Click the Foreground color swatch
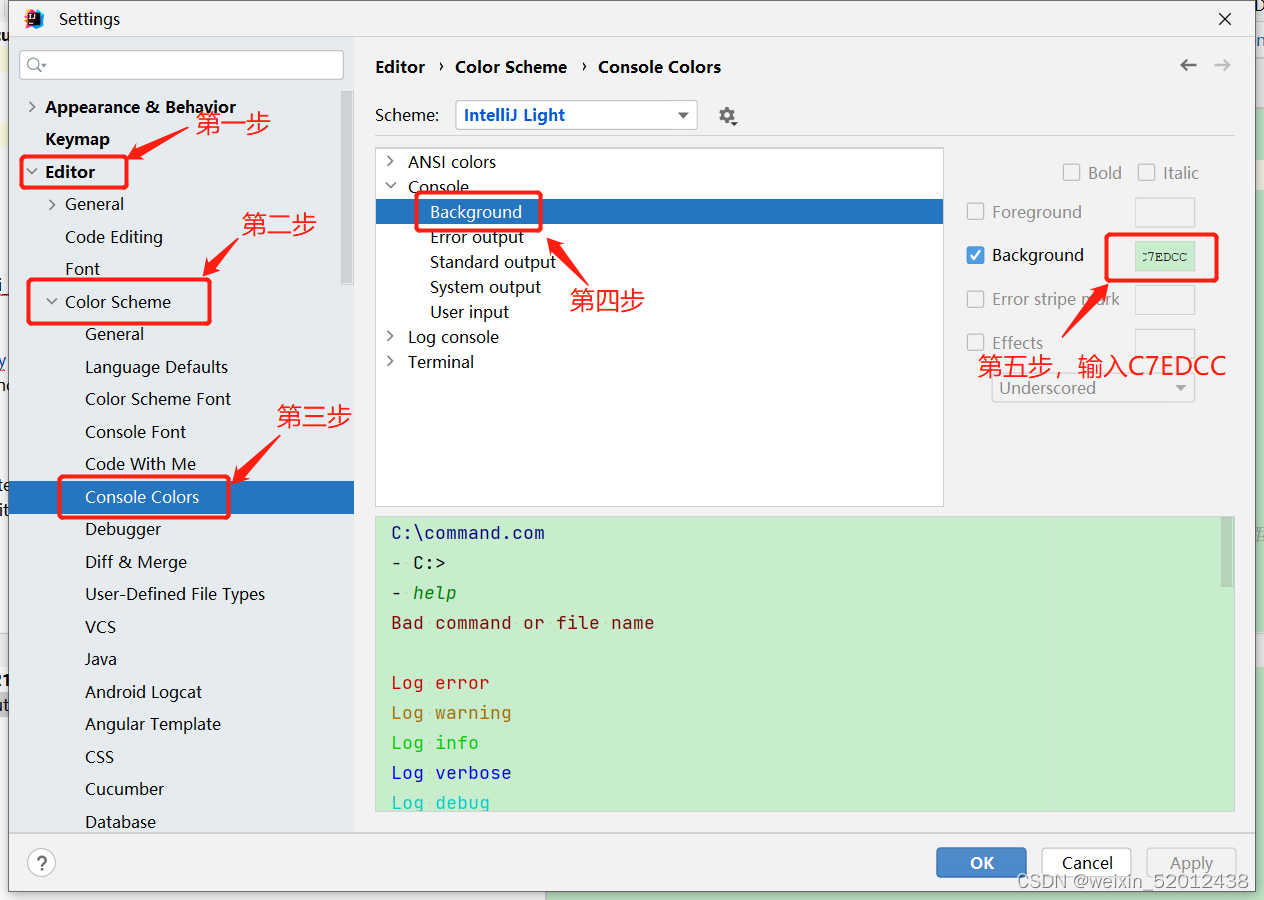 [1164, 212]
